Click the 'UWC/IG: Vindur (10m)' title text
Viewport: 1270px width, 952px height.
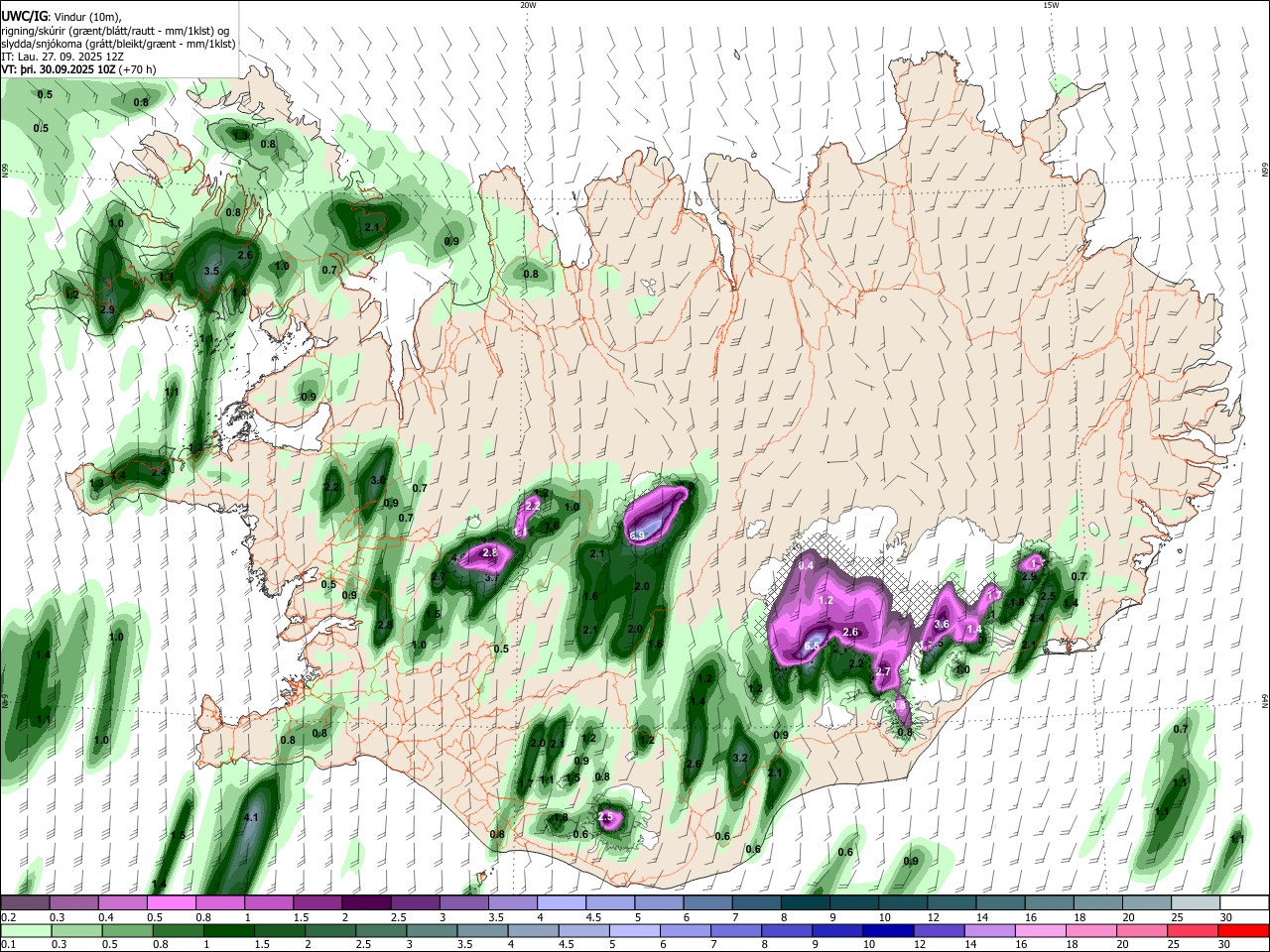coord(61,17)
